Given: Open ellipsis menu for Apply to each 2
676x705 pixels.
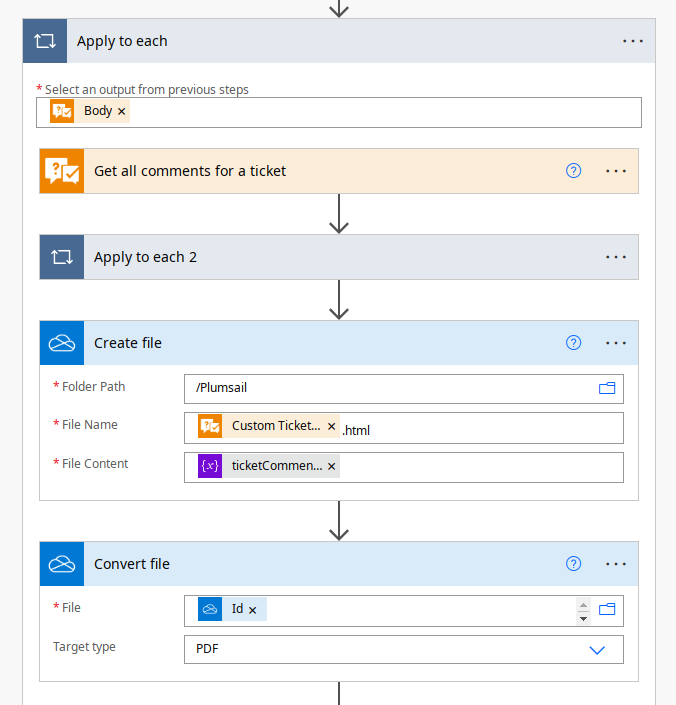Looking at the screenshot, I should (616, 257).
